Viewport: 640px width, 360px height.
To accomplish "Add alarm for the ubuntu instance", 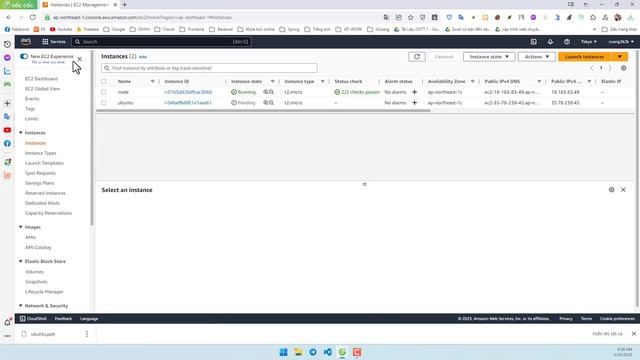I will point(415,103).
